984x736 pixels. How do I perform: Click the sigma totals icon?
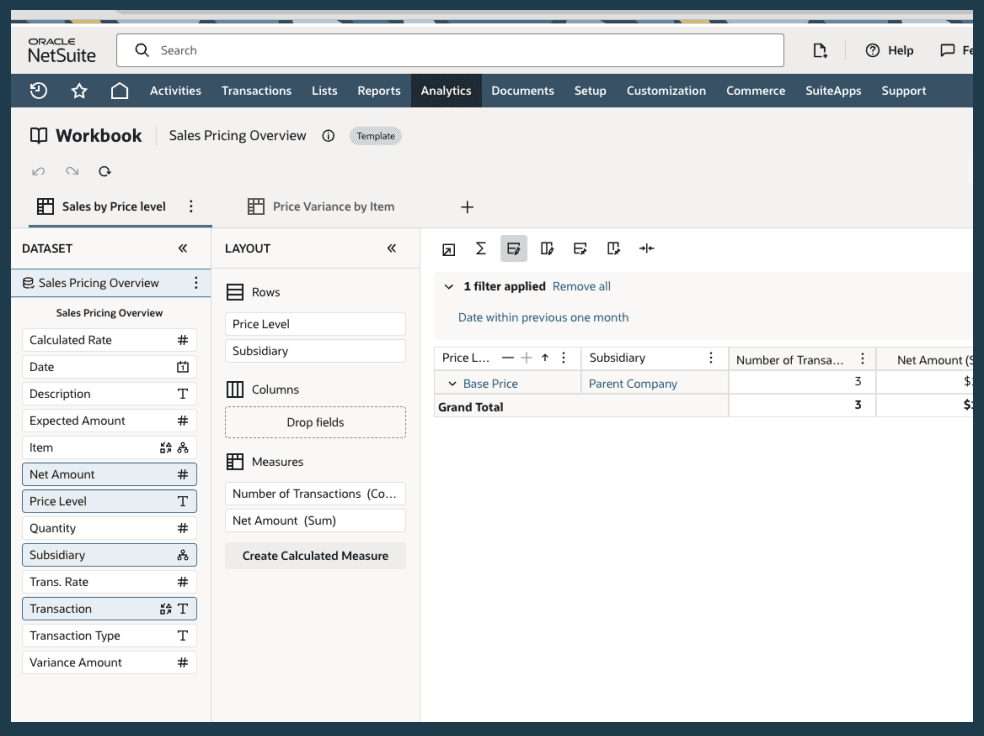pos(481,248)
